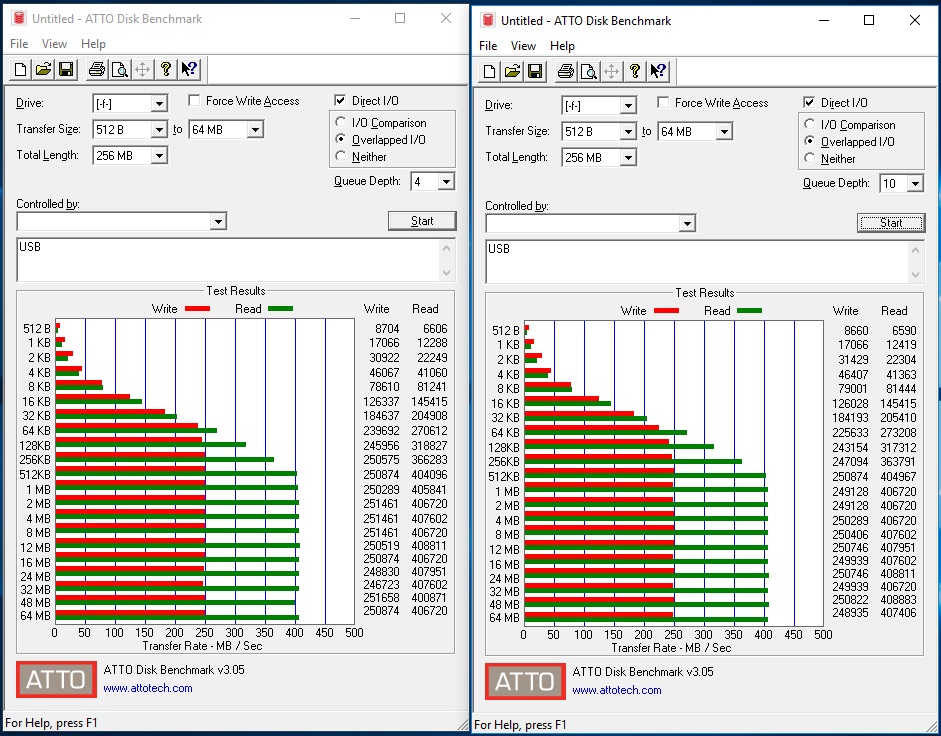The image size is (941, 736).
Task: Click ATTO app icon in right title bar
Action: (x=488, y=20)
